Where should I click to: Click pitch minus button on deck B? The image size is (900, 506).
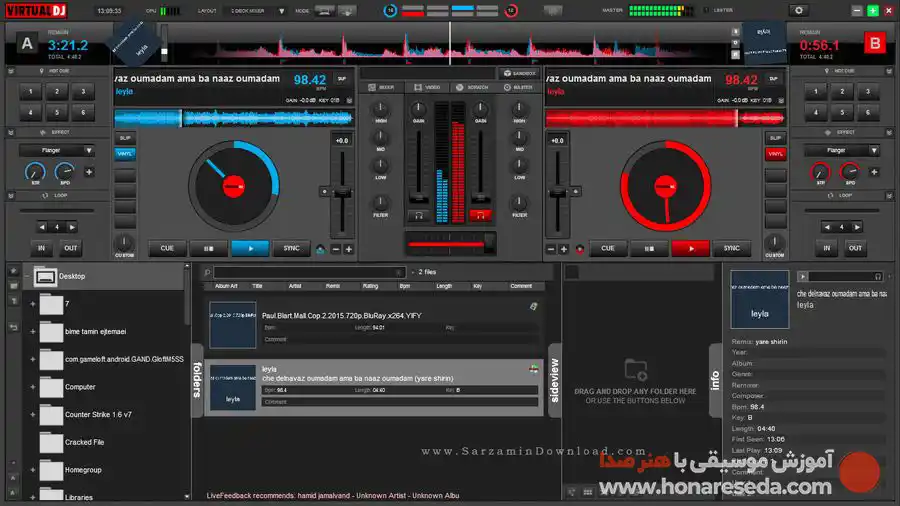[x=551, y=249]
